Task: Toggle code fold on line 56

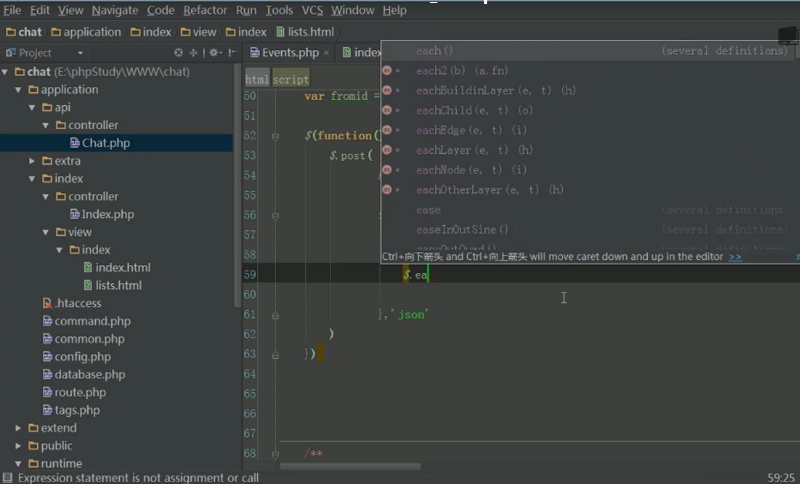Action: (275, 215)
